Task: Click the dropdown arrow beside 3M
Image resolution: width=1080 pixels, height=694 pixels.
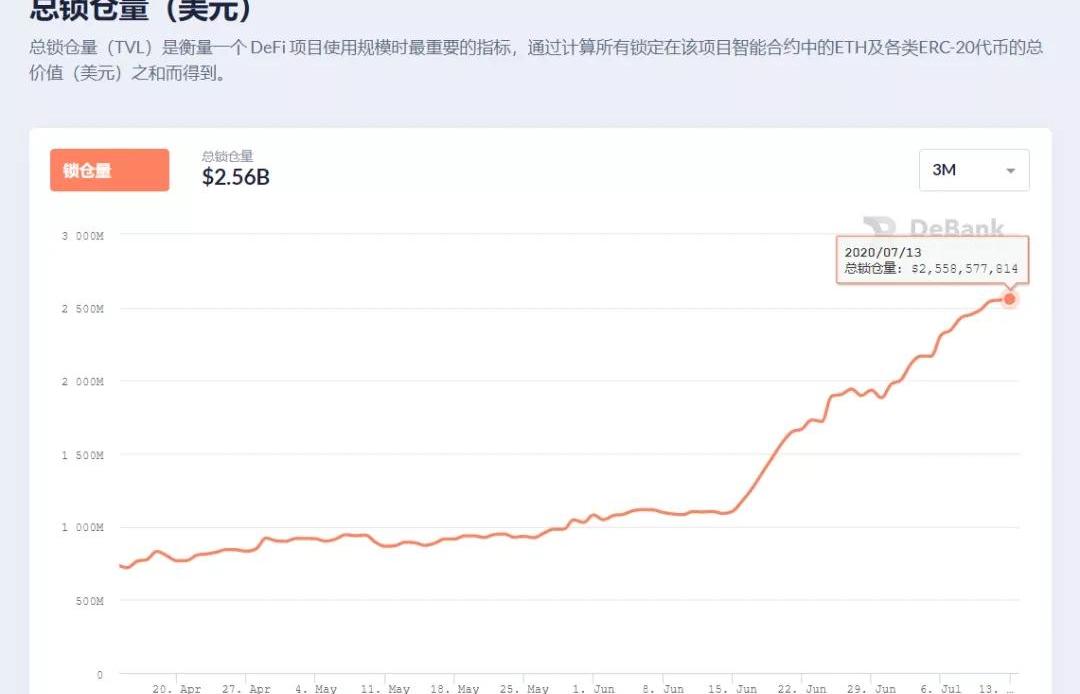Action: point(1010,171)
